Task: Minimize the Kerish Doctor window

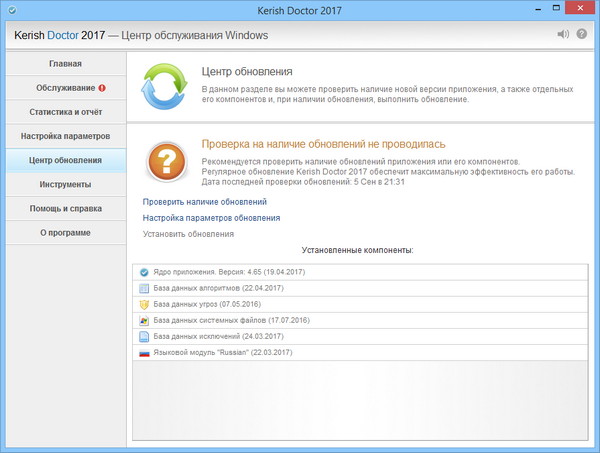Action: tap(538, 8)
